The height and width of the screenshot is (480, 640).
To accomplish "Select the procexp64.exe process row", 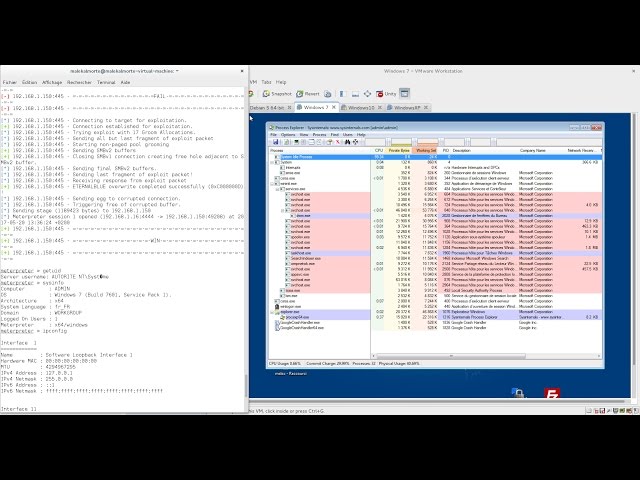I will 435,317.
